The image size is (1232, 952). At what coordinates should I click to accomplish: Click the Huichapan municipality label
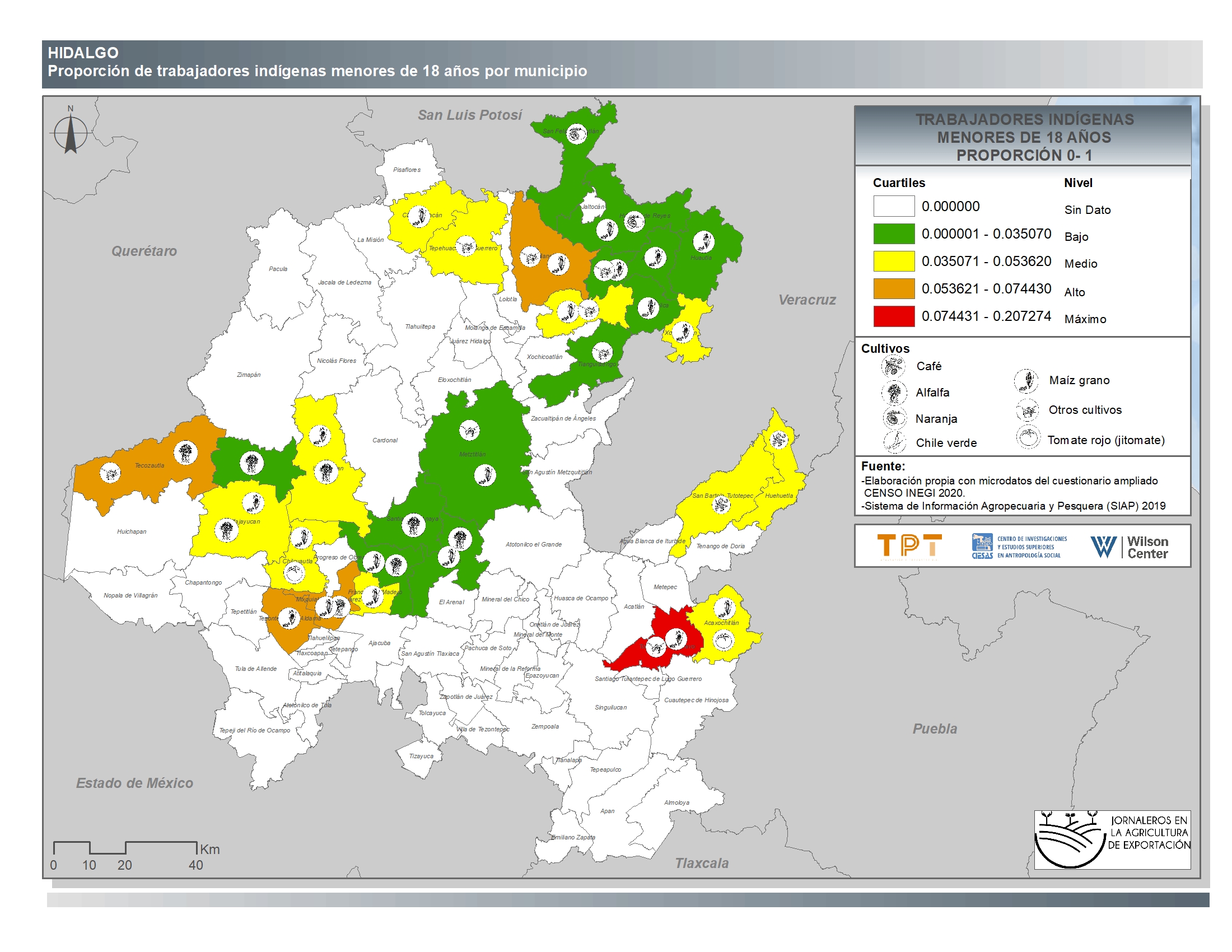[132, 531]
